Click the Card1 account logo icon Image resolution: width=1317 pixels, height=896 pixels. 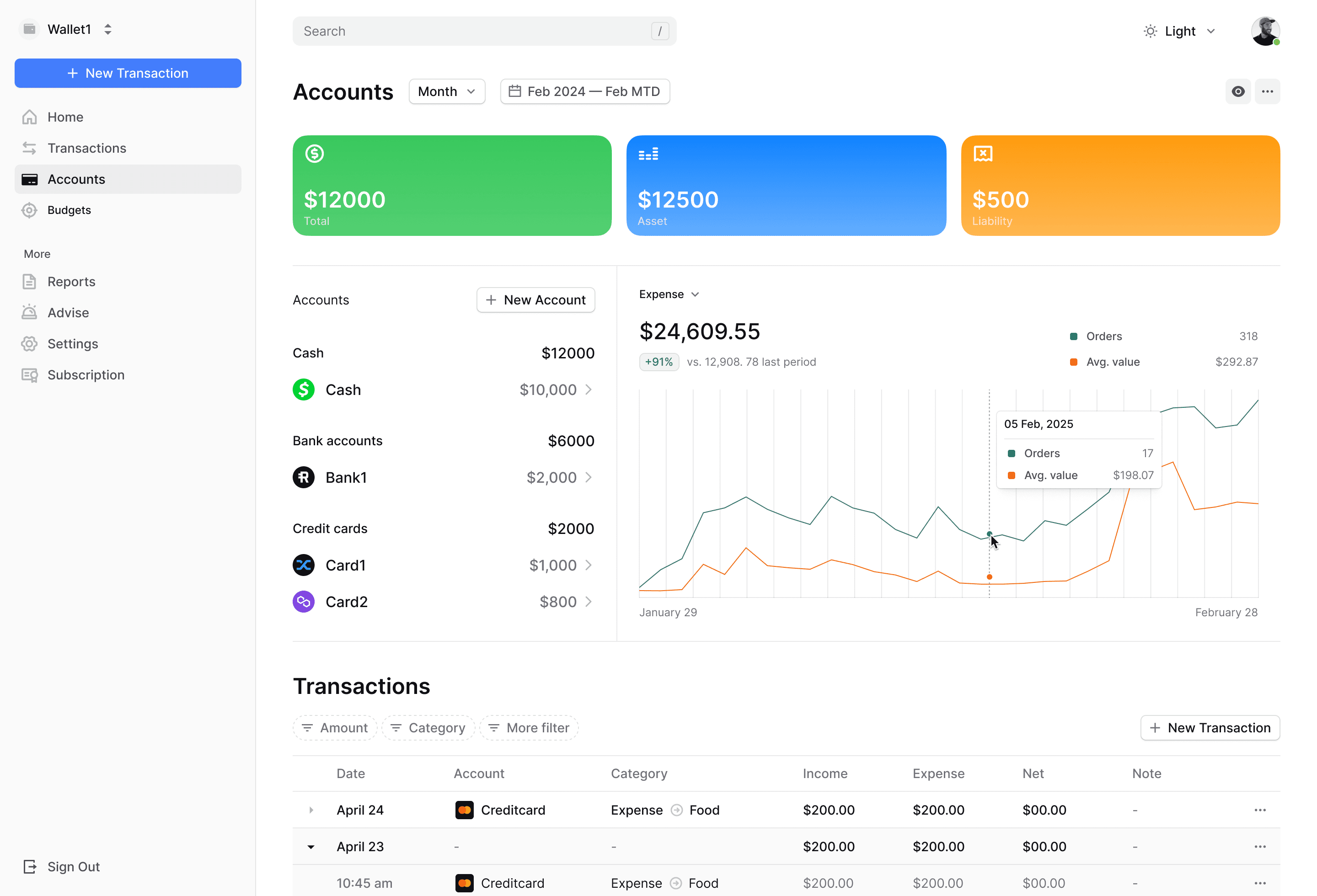tap(304, 565)
